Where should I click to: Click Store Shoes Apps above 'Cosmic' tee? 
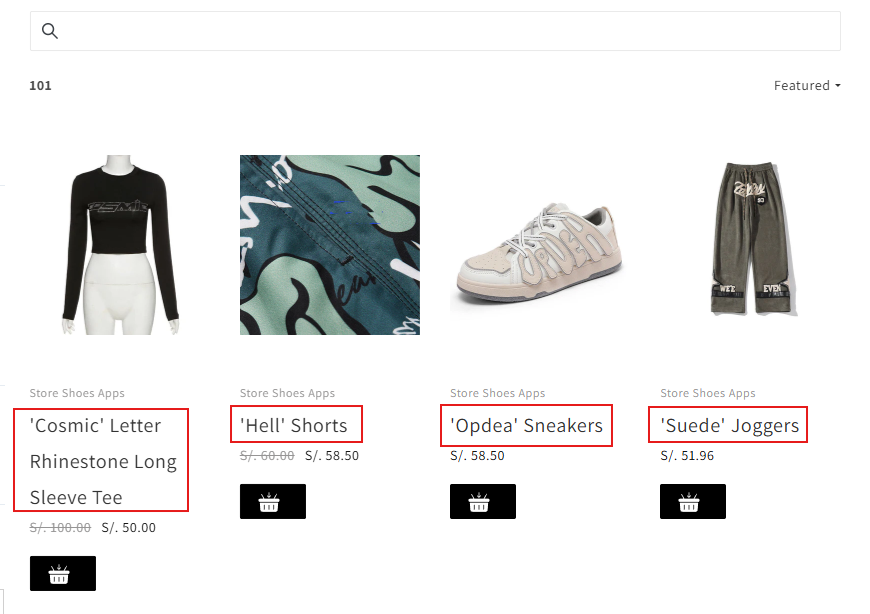tap(77, 393)
